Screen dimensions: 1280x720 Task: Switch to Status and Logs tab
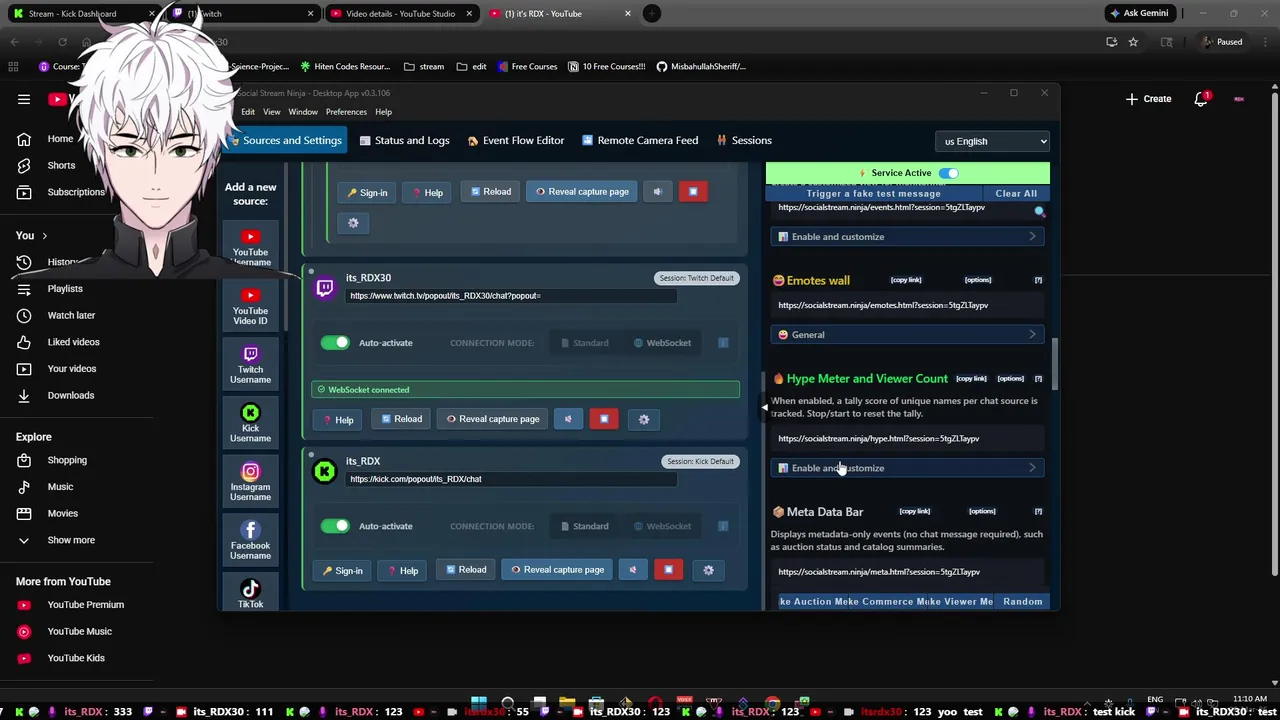pos(403,141)
